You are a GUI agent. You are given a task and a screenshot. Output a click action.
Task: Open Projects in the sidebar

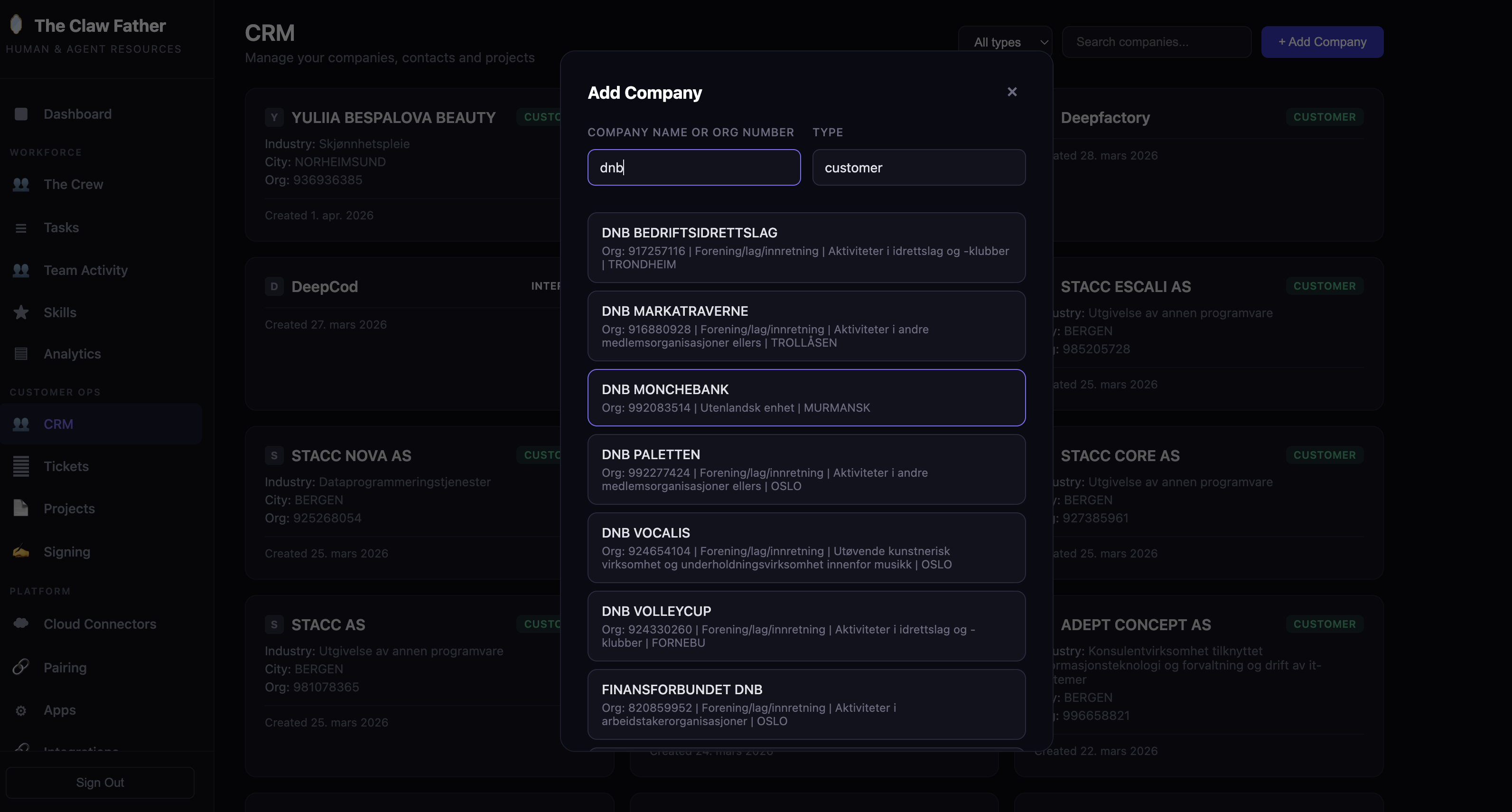69,509
